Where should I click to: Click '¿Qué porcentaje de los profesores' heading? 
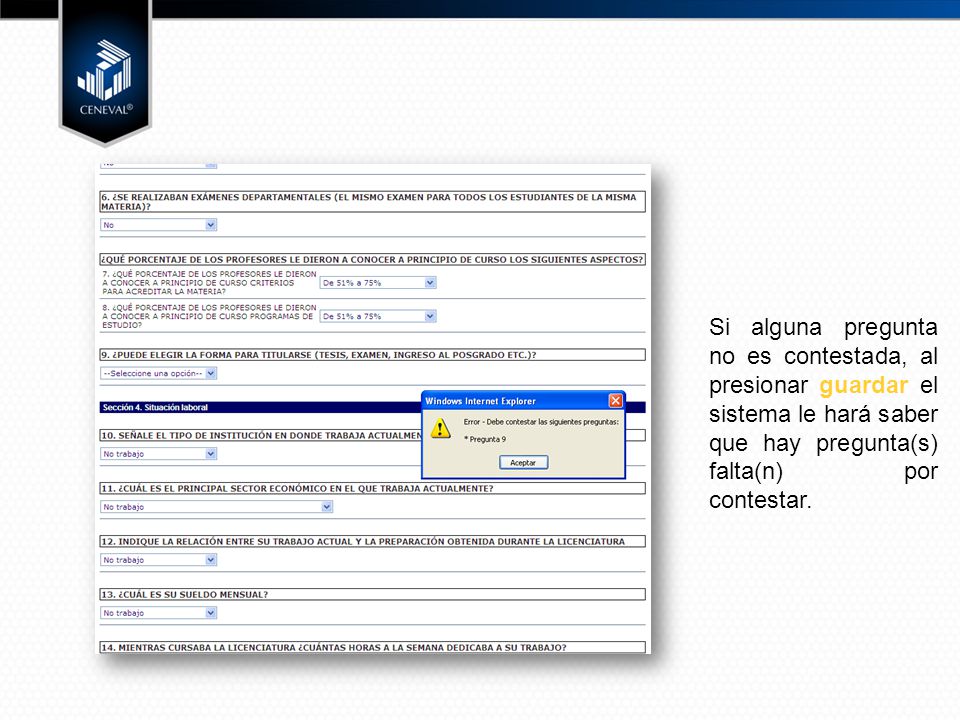(372, 260)
